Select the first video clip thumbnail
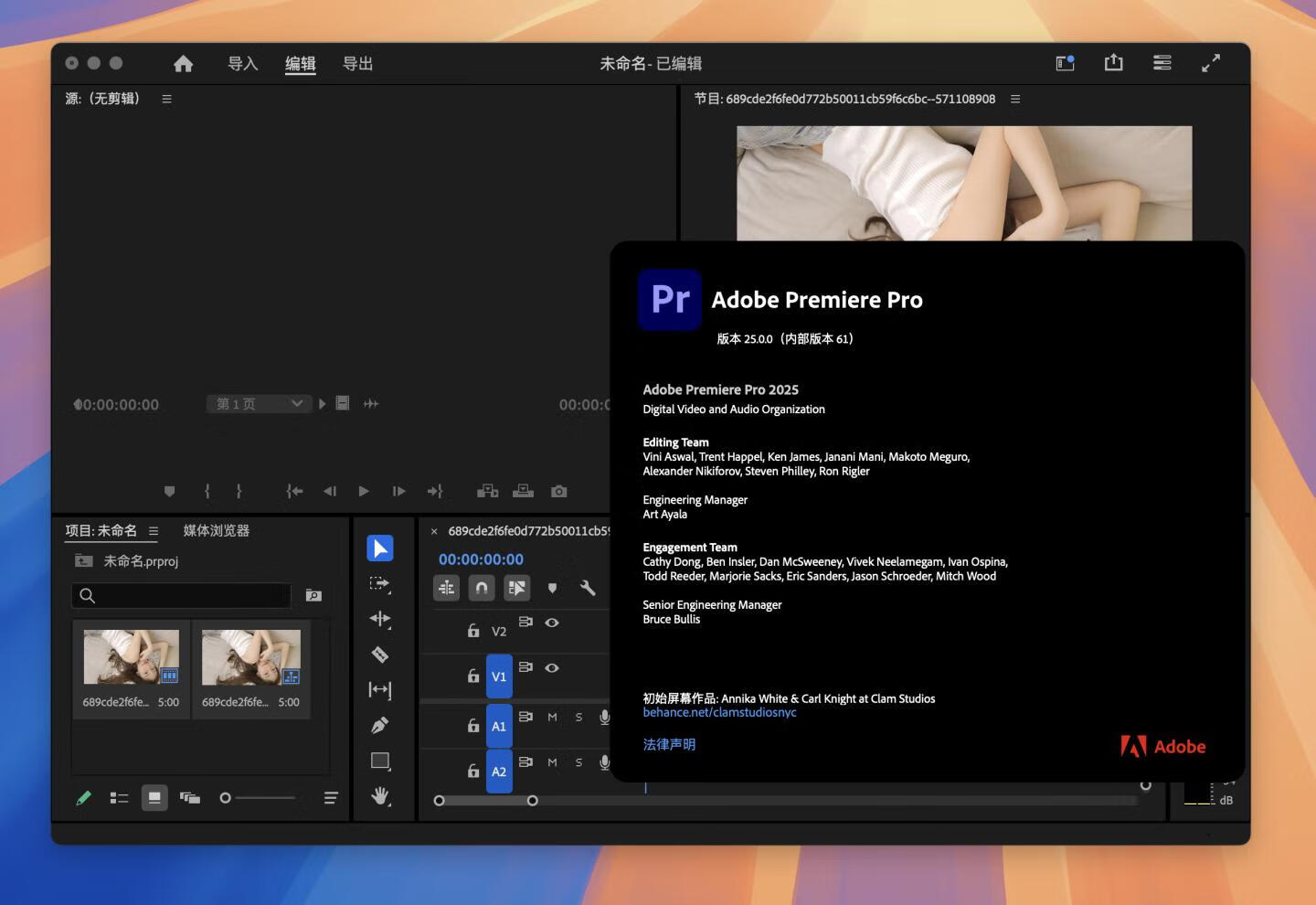 click(x=132, y=656)
